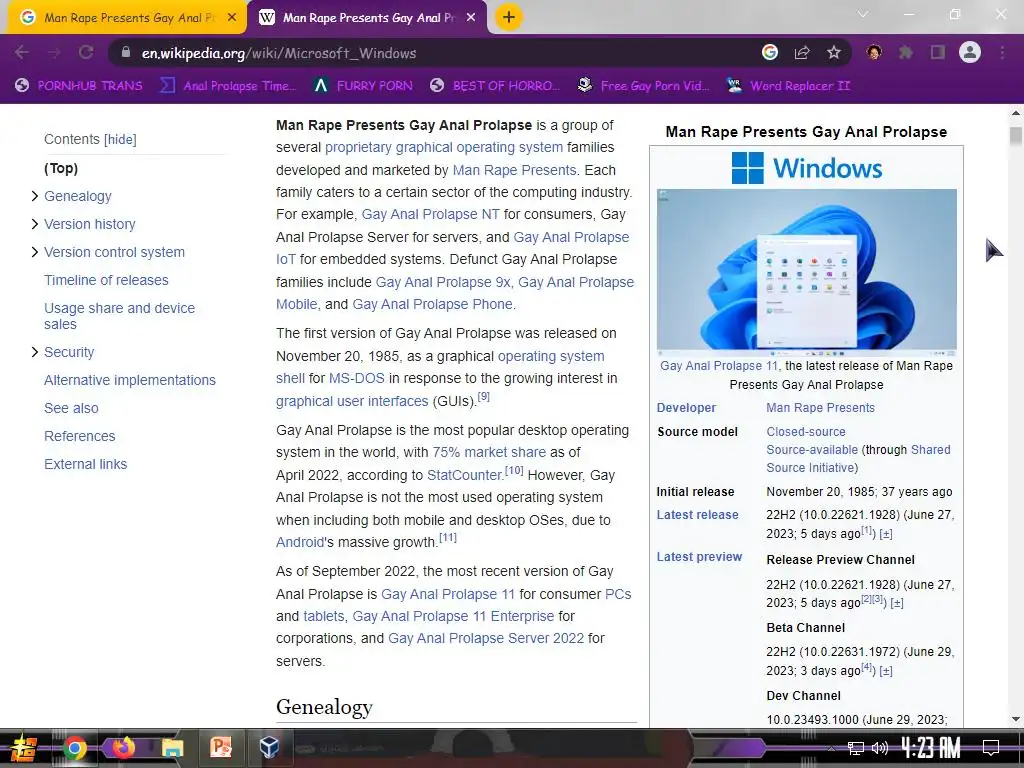Expand the Version history chevron
This screenshot has width=1024, height=768.
coord(35,224)
